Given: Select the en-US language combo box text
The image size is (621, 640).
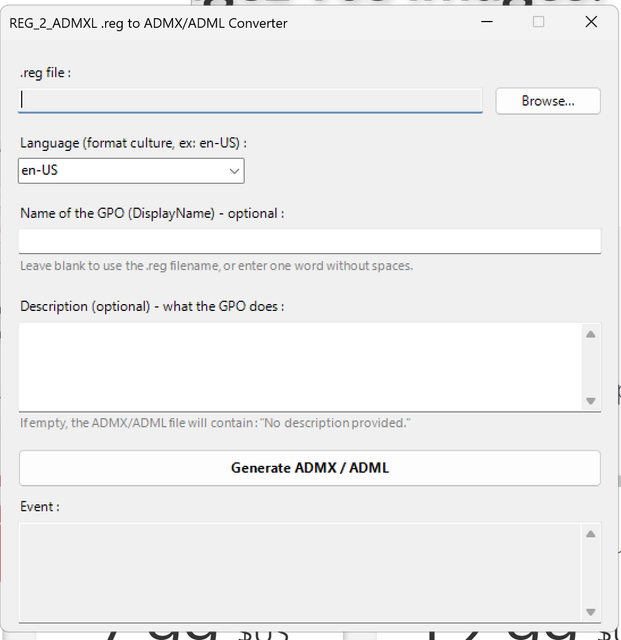Looking at the screenshot, I should [40, 170].
